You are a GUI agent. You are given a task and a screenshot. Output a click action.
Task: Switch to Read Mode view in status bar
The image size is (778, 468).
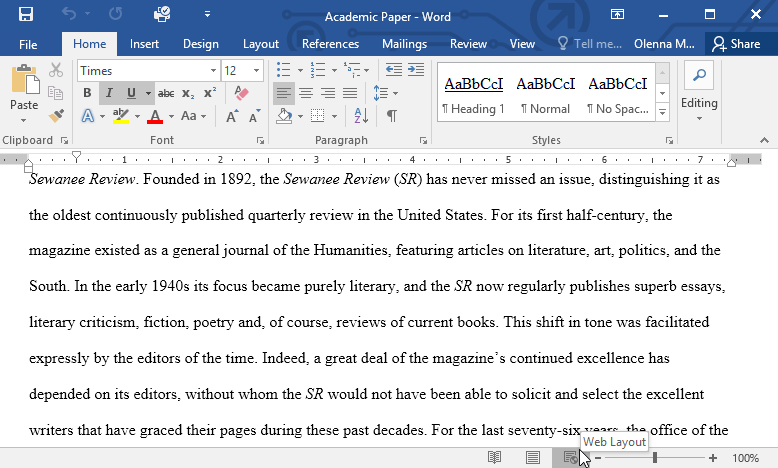click(494, 457)
